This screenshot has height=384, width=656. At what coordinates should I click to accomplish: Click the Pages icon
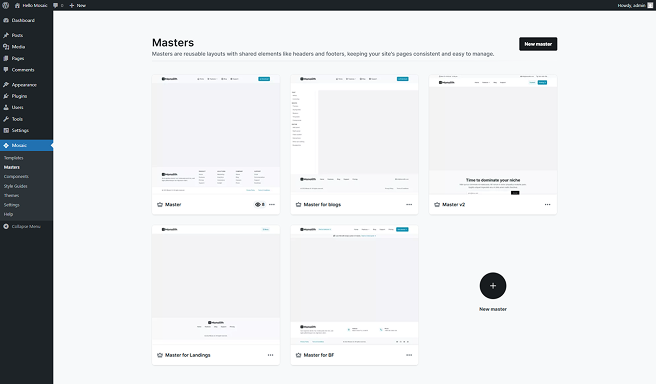click(6, 58)
